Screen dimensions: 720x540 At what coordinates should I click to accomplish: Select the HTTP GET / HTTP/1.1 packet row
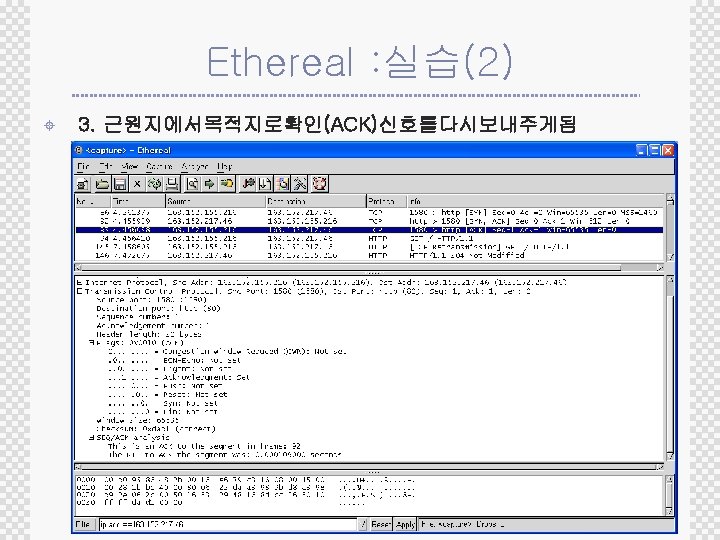(x=369, y=238)
